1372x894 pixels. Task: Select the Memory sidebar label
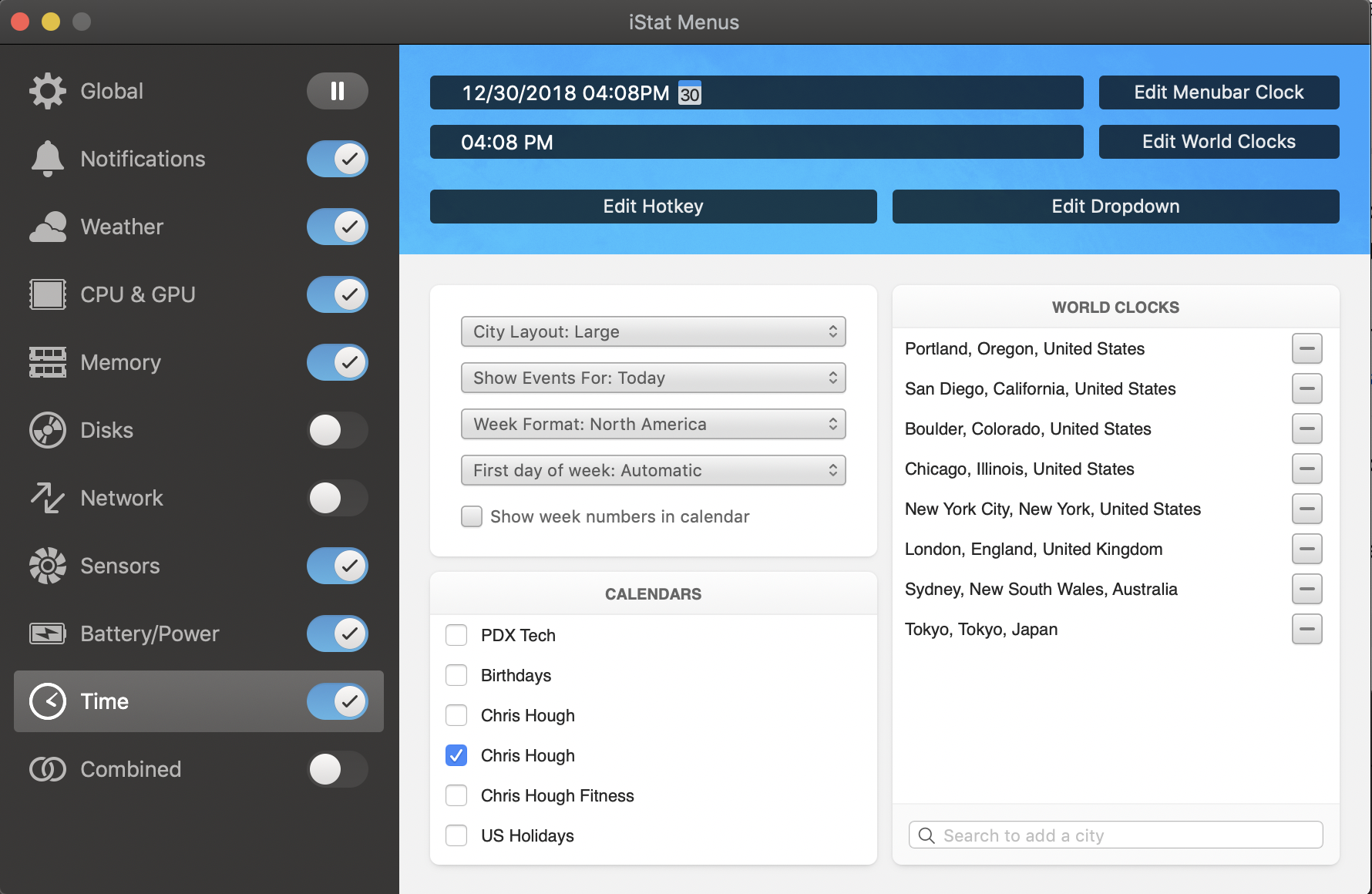coord(121,362)
